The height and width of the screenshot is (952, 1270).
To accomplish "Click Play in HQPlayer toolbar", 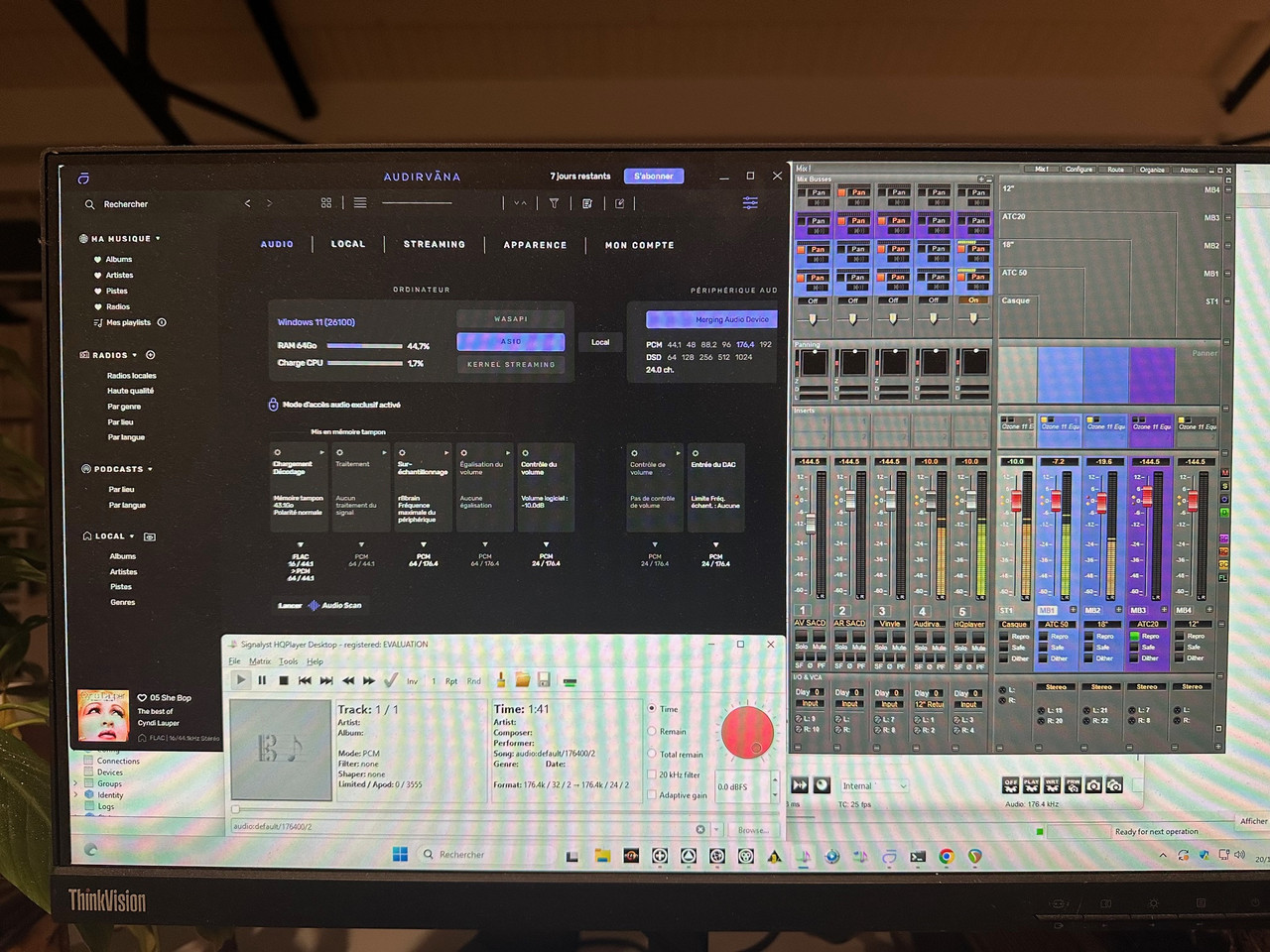I will coord(240,680).
